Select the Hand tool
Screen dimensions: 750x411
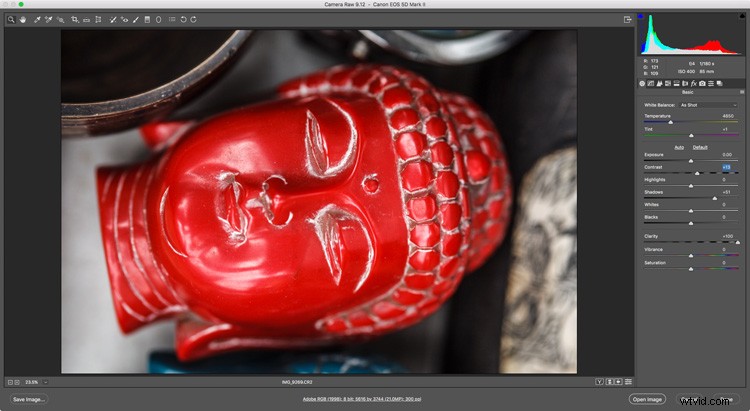22,20
